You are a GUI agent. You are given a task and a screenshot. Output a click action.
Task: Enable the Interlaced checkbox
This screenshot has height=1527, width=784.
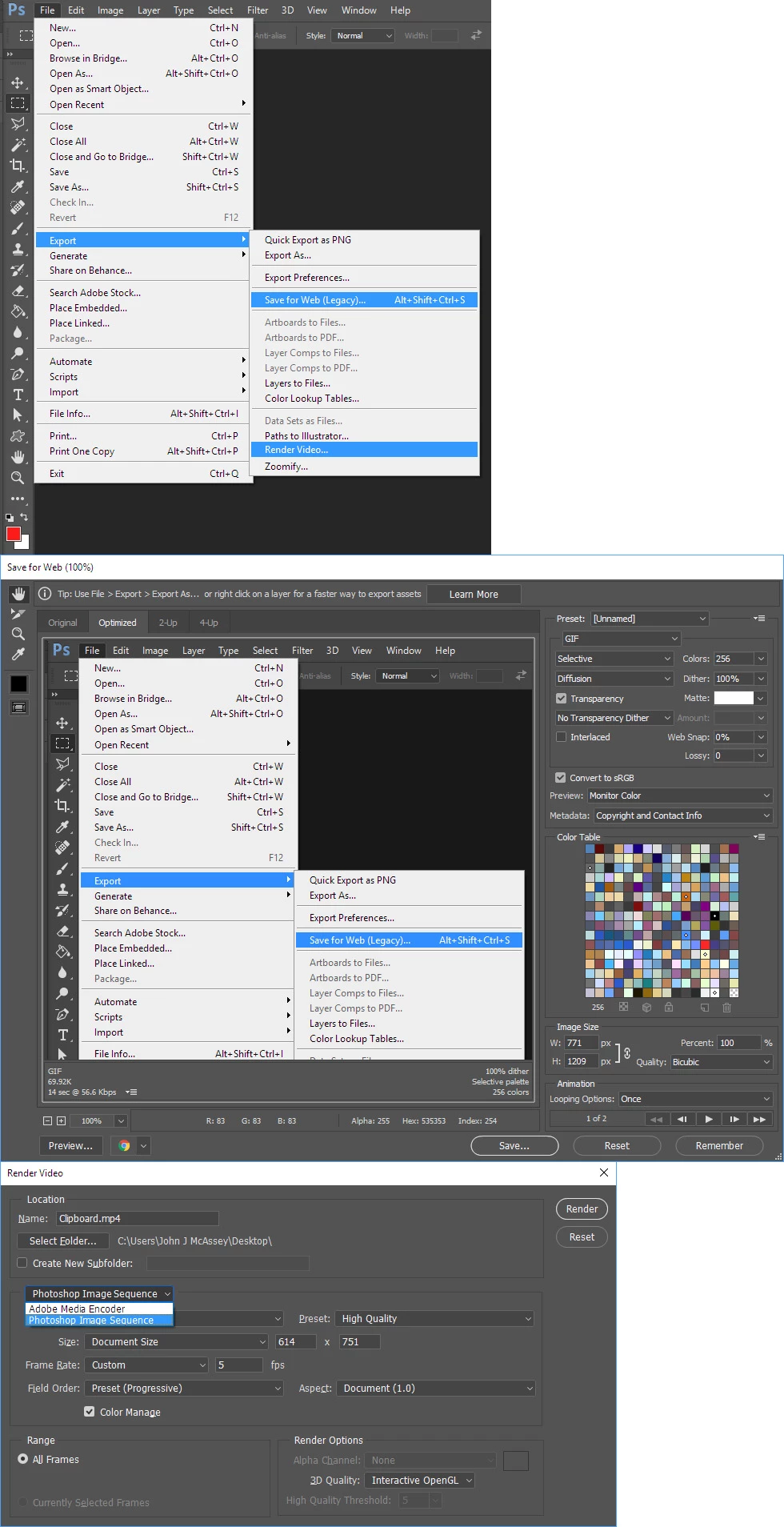562,737
